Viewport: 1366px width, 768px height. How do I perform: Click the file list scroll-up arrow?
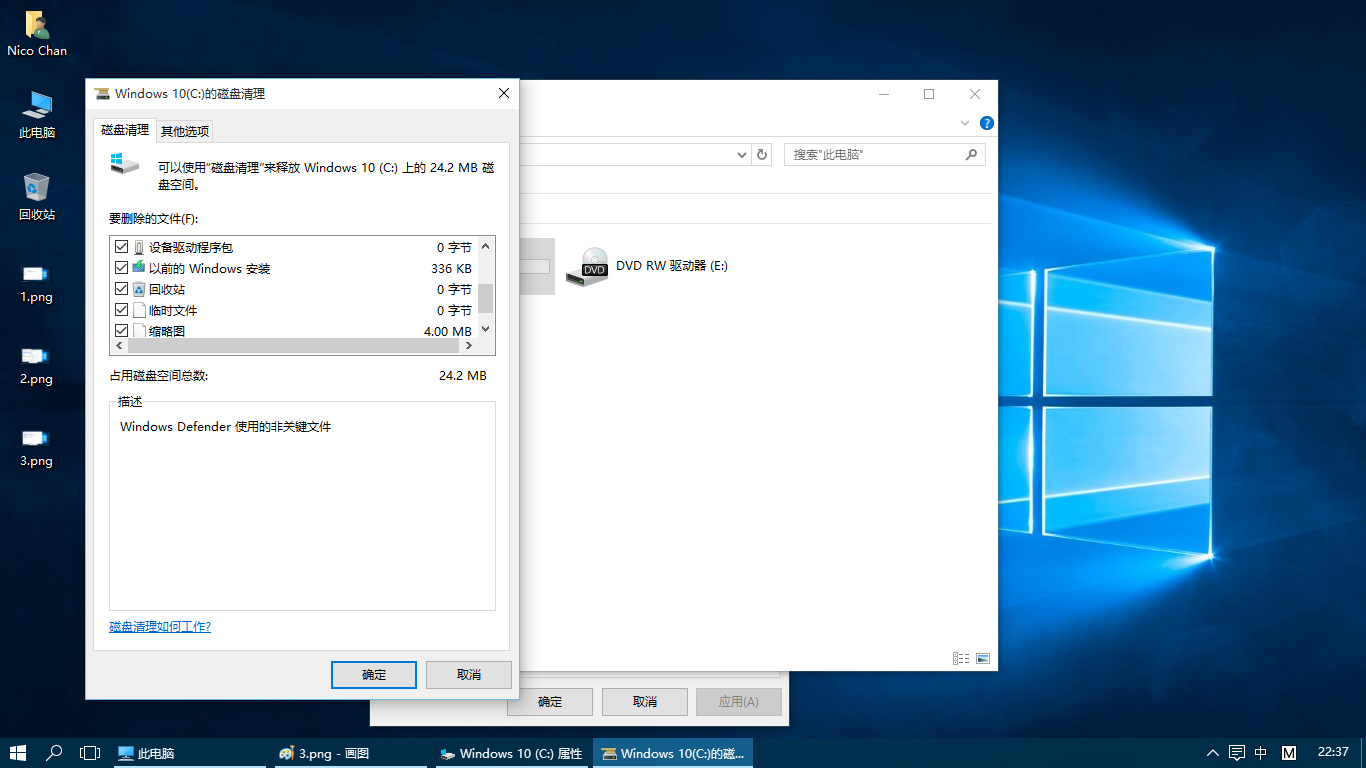(486, 246)
